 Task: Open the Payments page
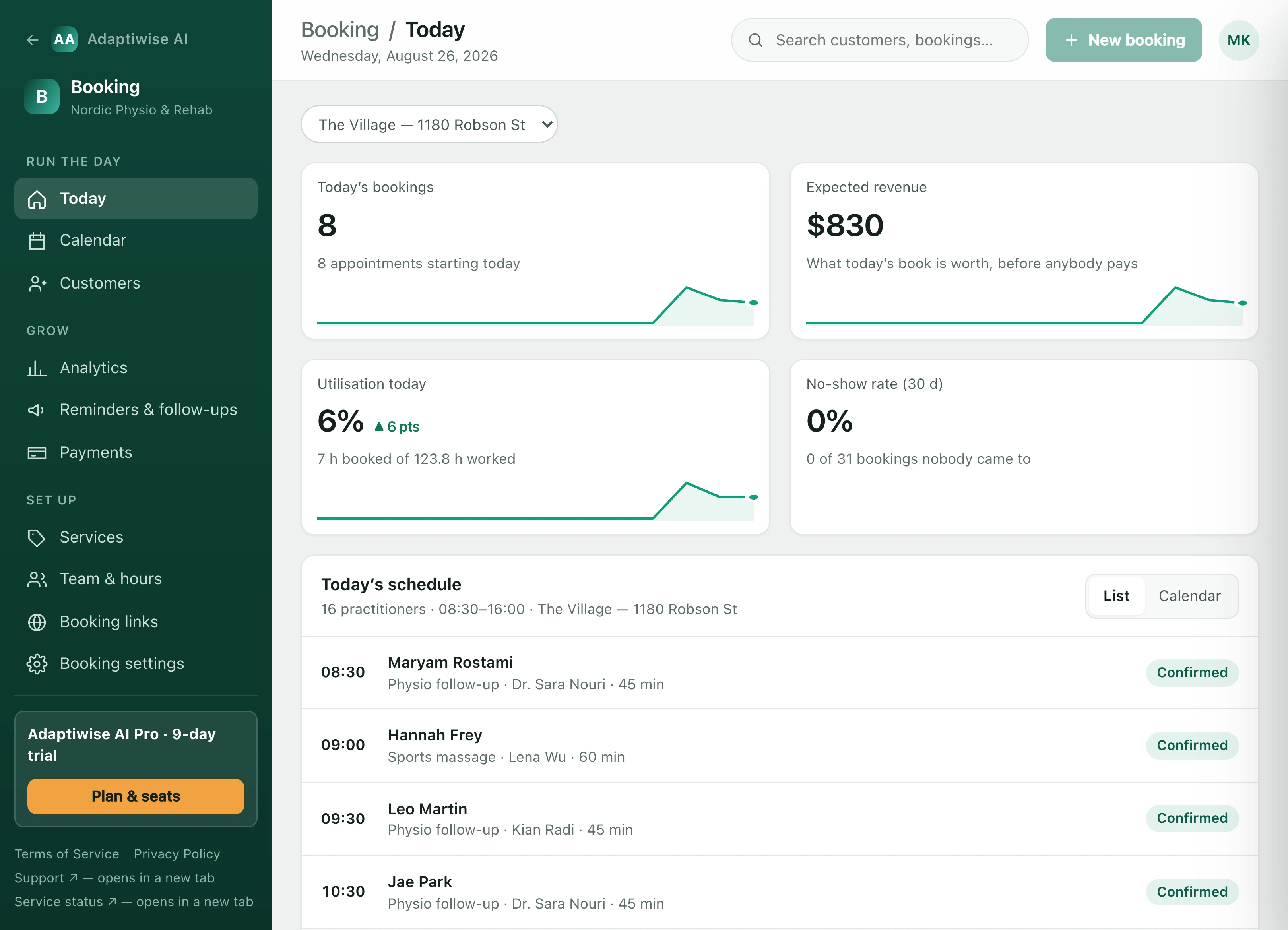[x=136, y=453]
